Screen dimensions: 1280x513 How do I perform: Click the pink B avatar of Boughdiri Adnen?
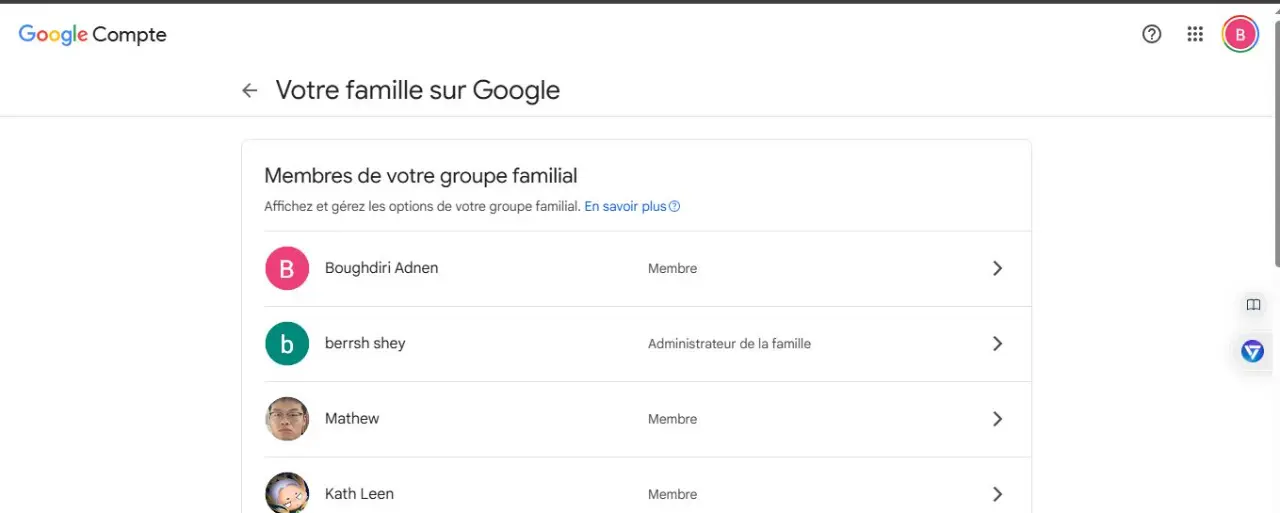click(x=287, y=268)
